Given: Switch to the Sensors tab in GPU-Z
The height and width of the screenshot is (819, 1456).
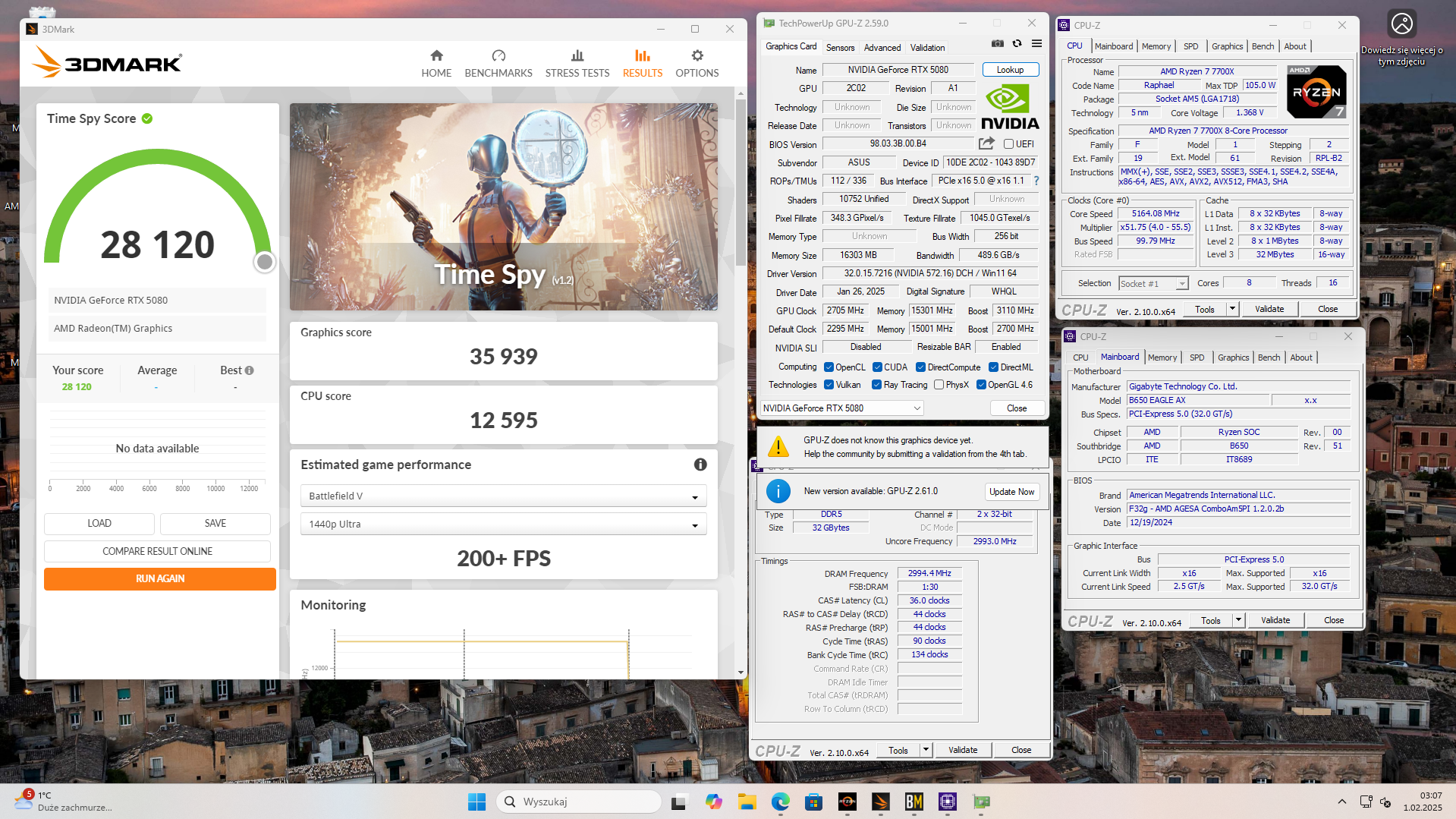Looking at the screenshot, I should tap(840, 47).
